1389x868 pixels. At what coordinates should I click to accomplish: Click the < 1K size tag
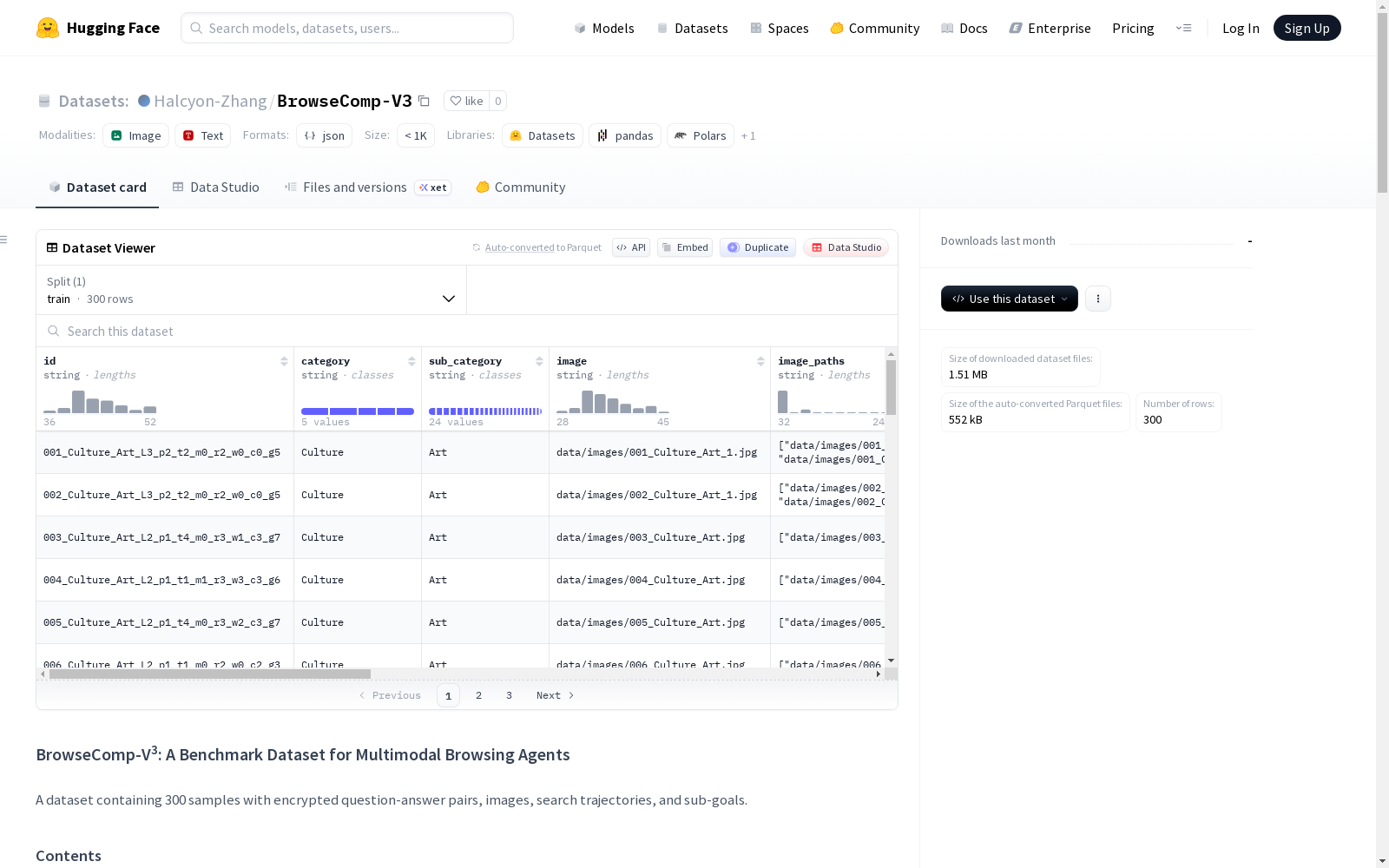tap(416, 135)
